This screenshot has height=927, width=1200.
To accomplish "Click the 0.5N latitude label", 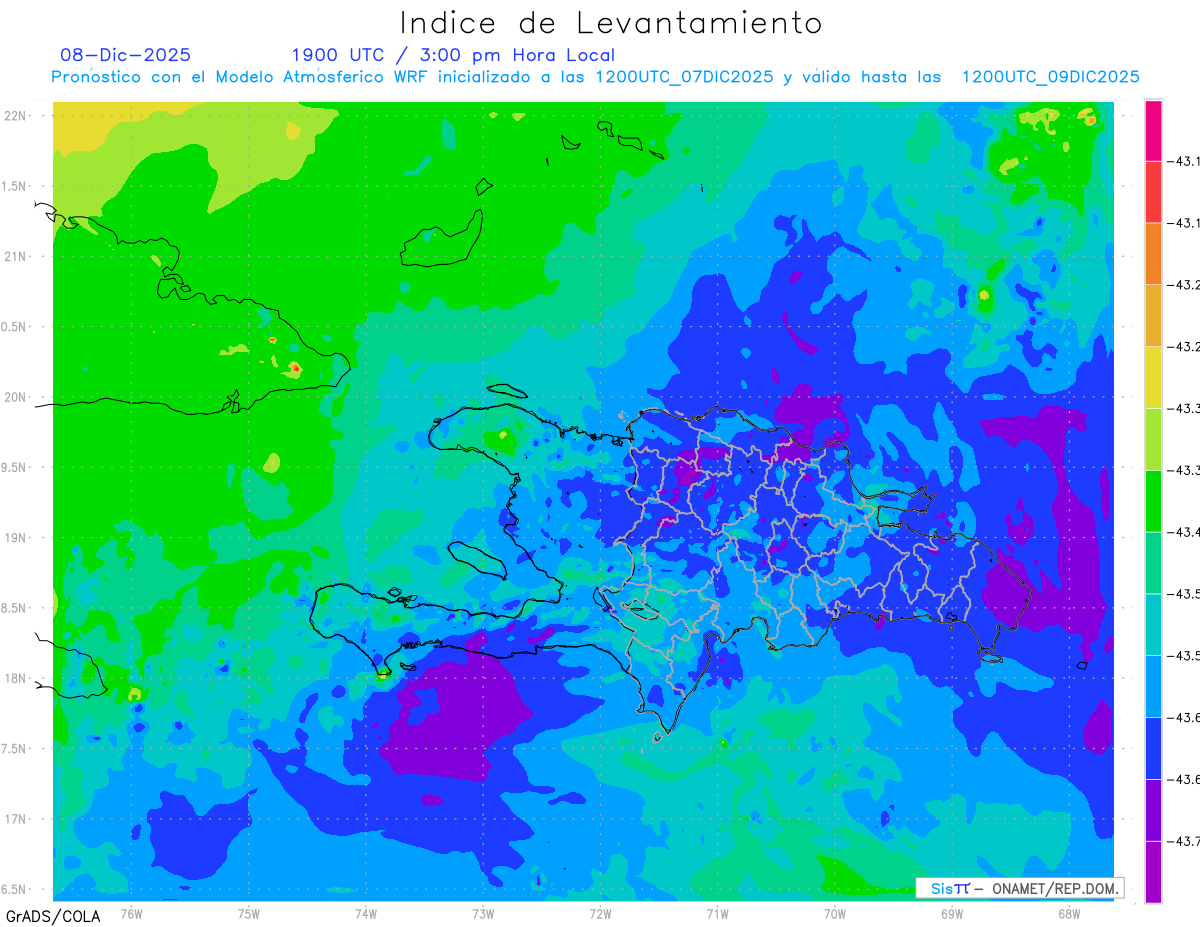I will pyautogui.click(x=16, y=327).
